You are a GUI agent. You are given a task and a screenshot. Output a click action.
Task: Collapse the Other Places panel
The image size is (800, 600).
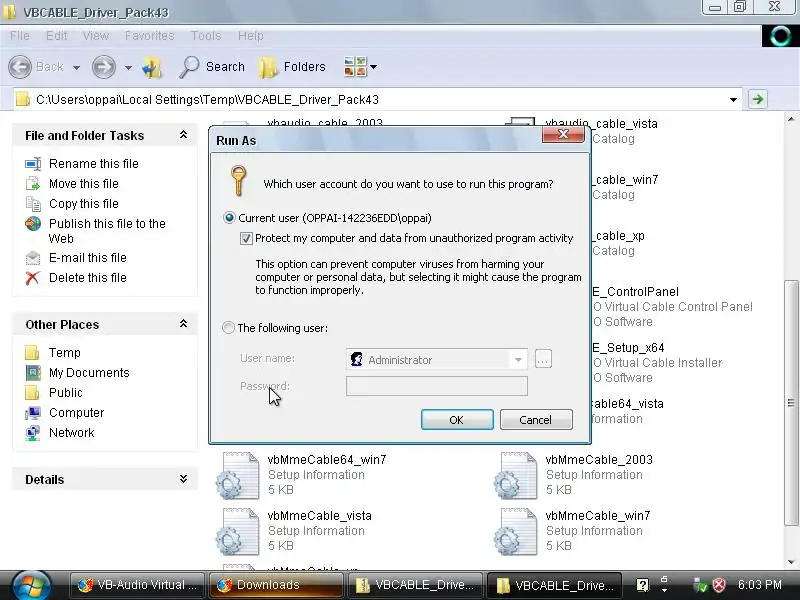(x=183, y=324)
